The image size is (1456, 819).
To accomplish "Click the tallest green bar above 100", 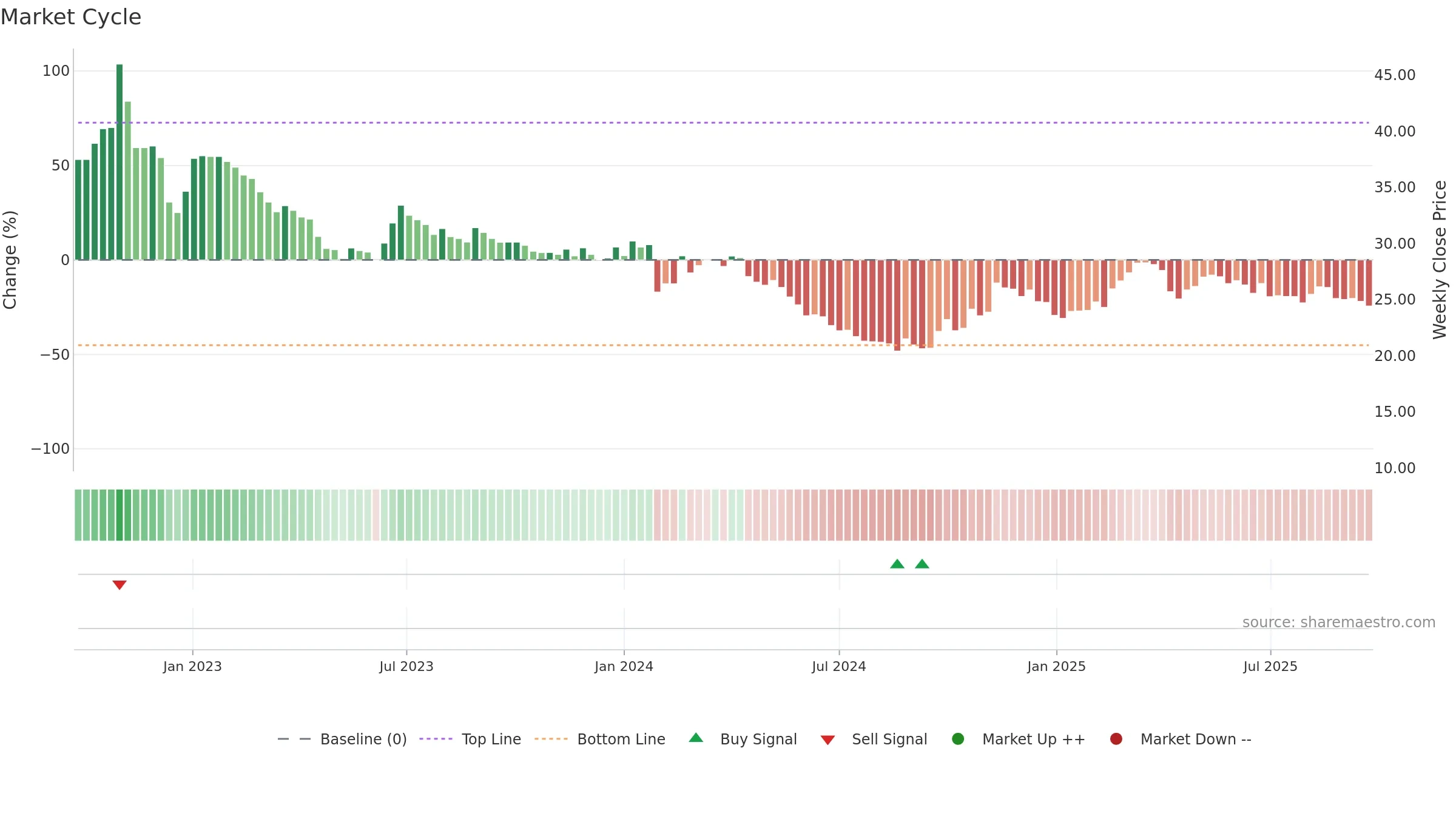I will (x=120, y=162).
